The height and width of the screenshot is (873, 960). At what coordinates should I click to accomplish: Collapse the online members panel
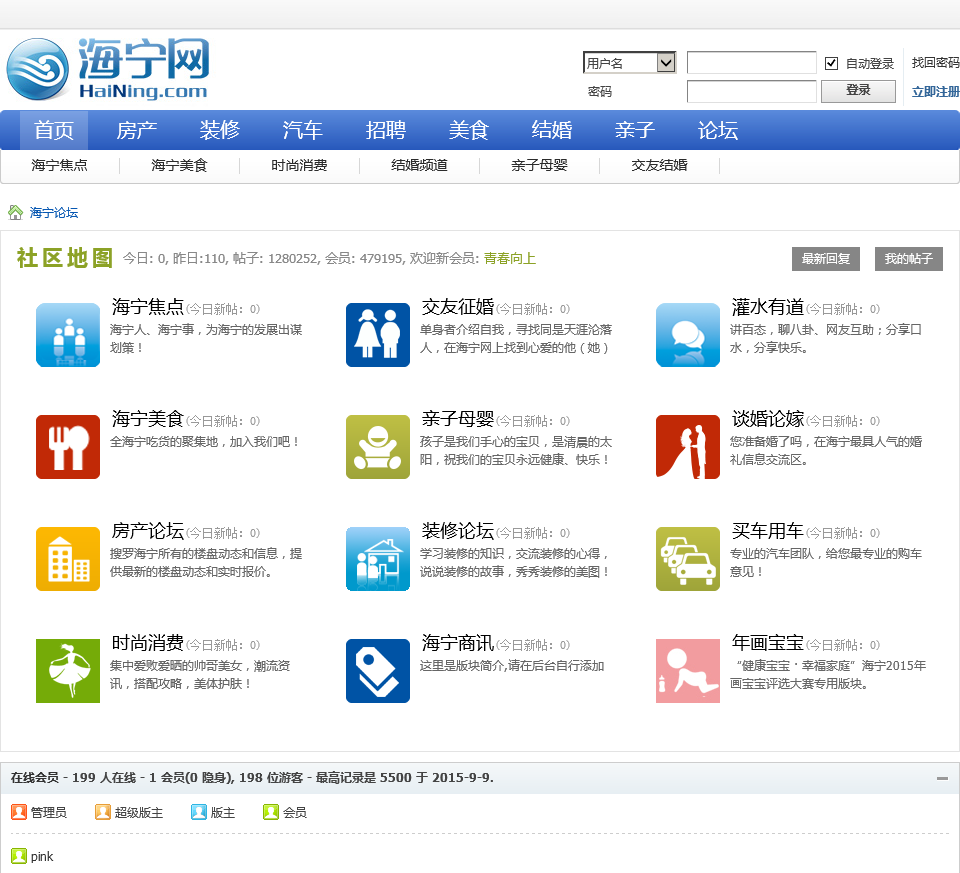pos(942,778)
